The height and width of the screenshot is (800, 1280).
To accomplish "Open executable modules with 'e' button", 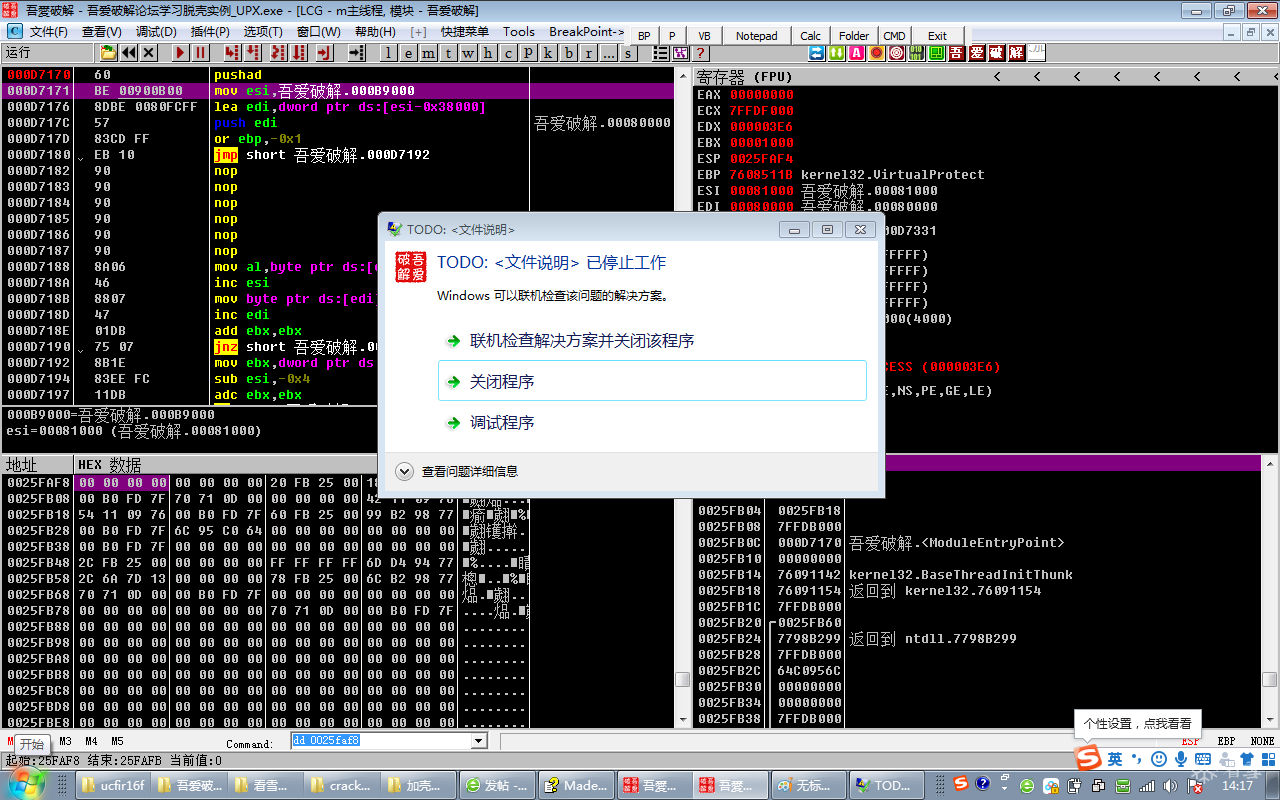I will point(408,53).
